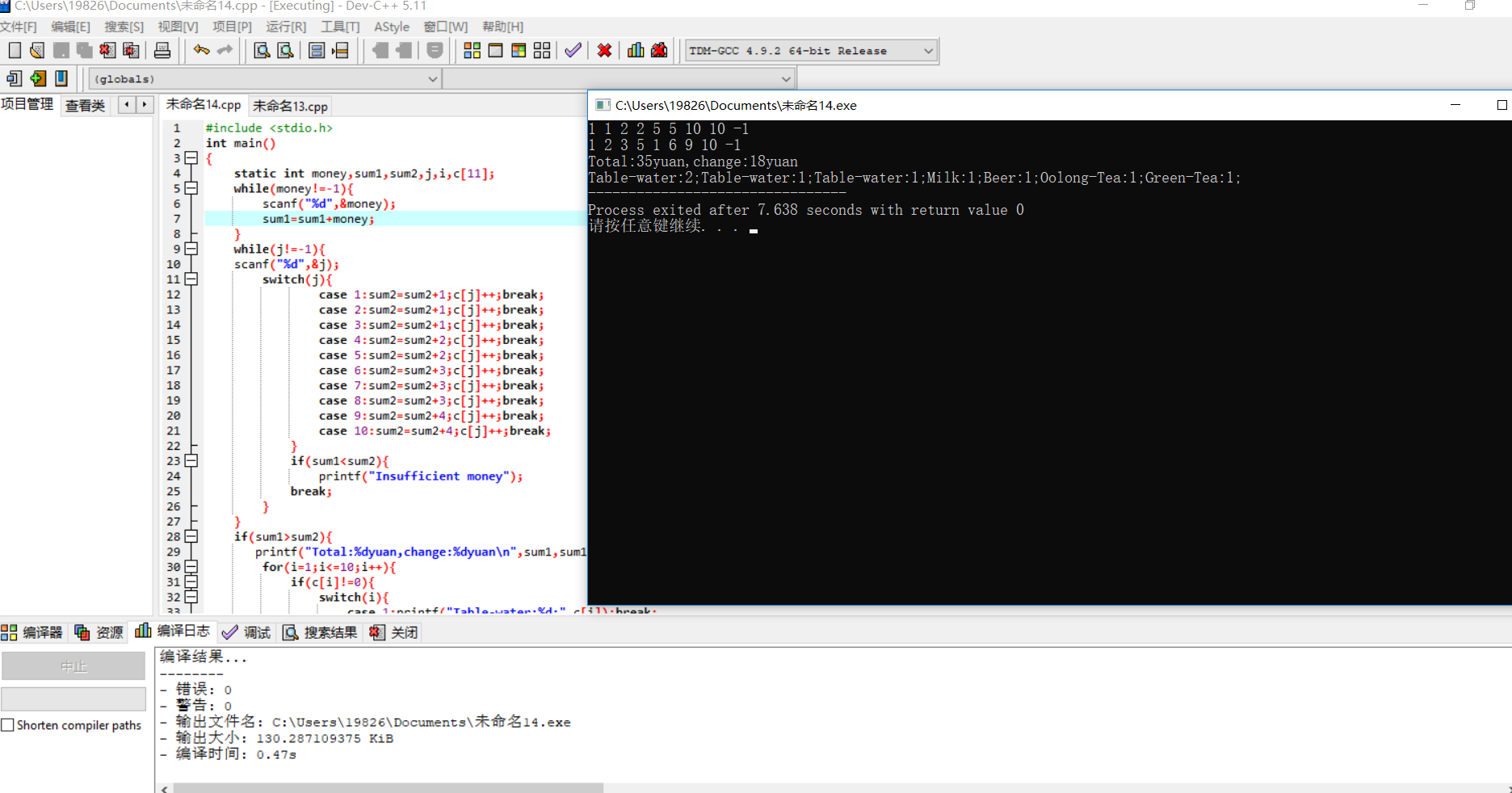
Task: Click the green plus insert icon
Action: click(38, 78)
